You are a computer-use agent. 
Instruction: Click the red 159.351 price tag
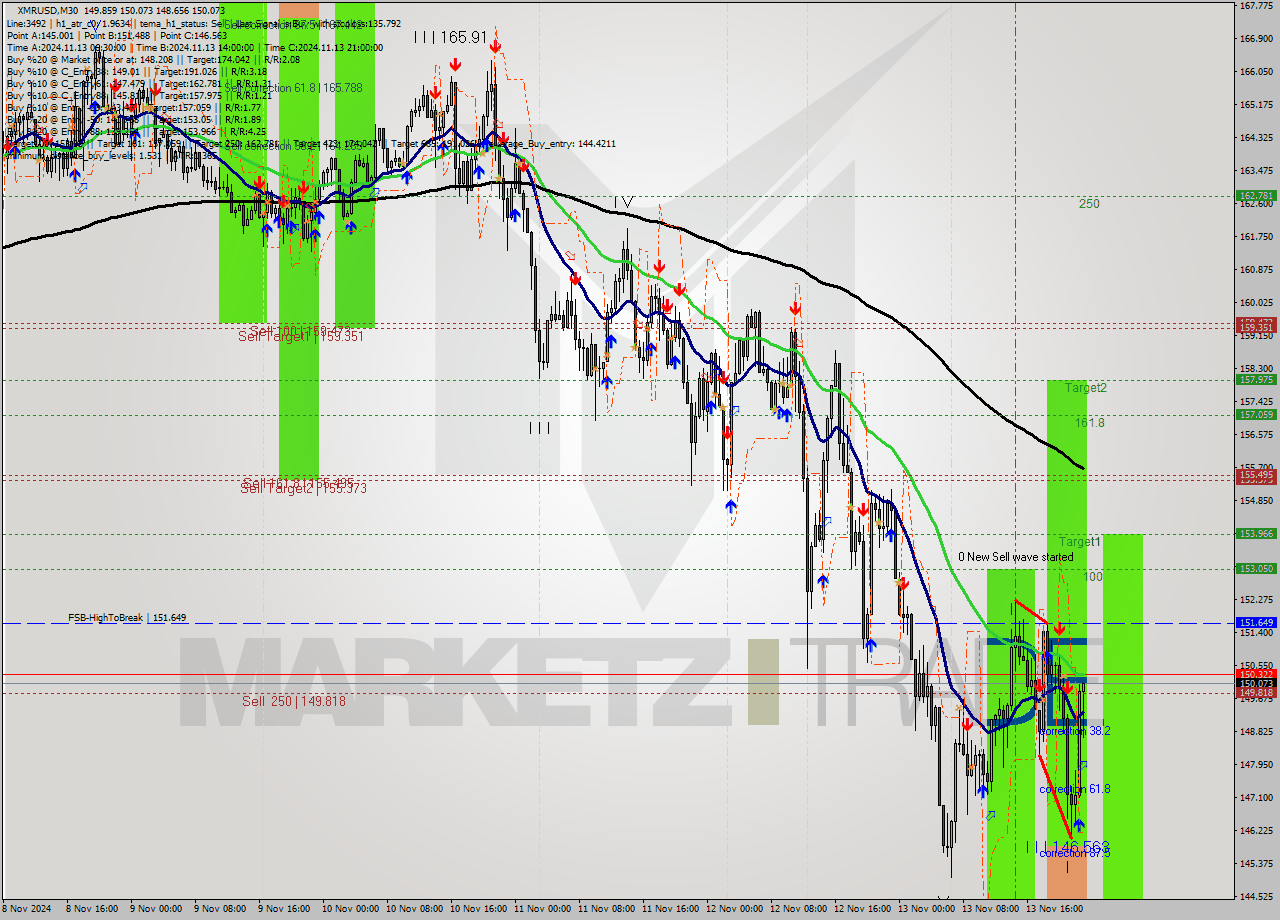(x=1256, y=327)
